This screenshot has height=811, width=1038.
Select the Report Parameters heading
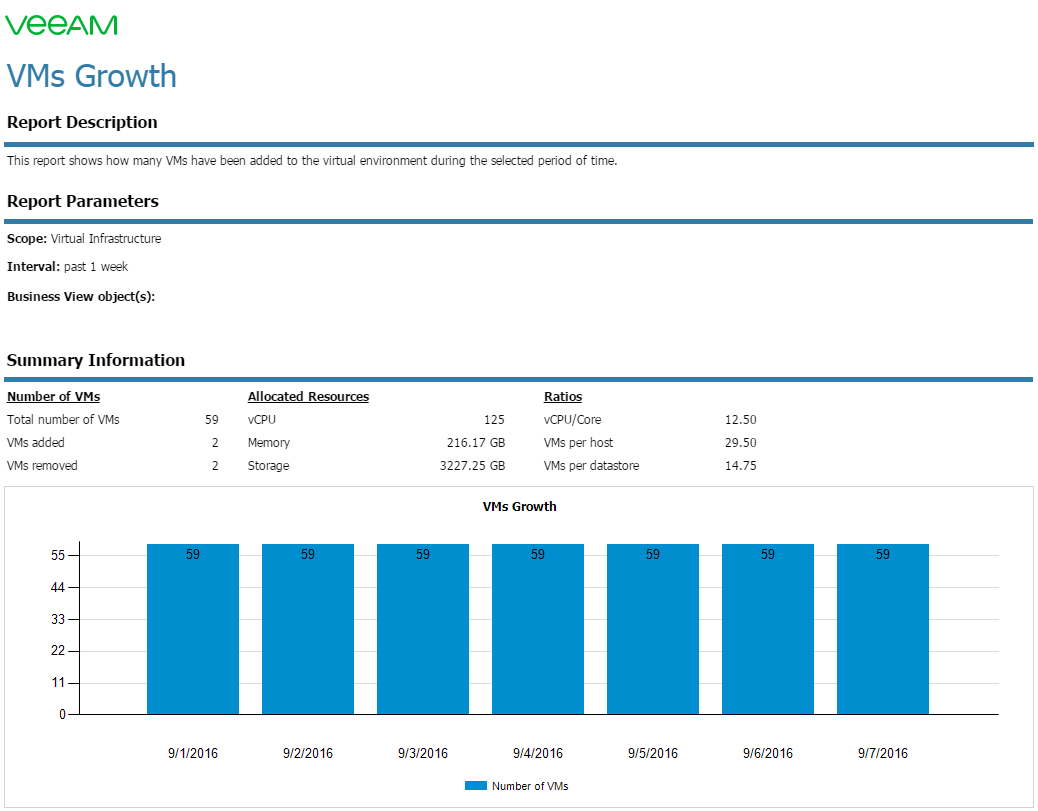pyautogui.click(x=83, y=201)
